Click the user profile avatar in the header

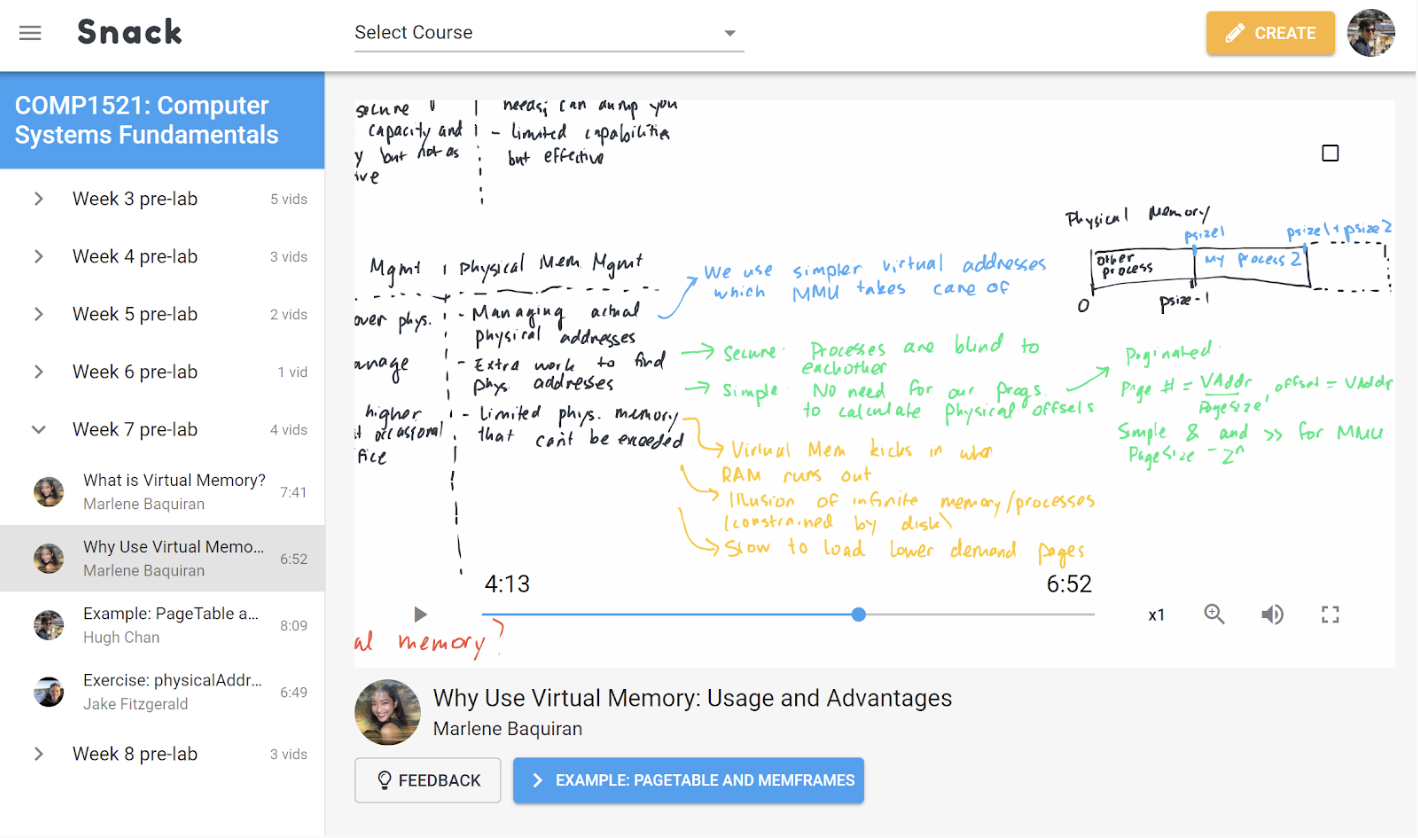coord(1370,32)
